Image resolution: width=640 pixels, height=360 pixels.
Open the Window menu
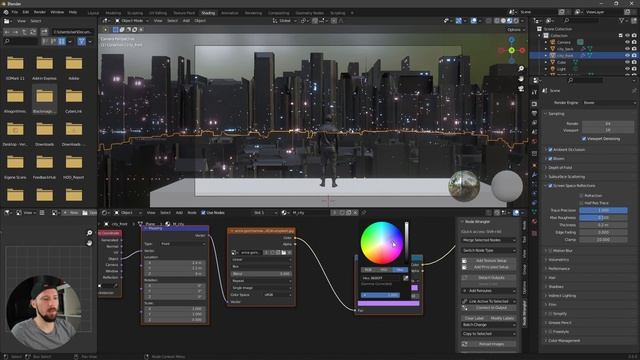click(x=57, y=12)
